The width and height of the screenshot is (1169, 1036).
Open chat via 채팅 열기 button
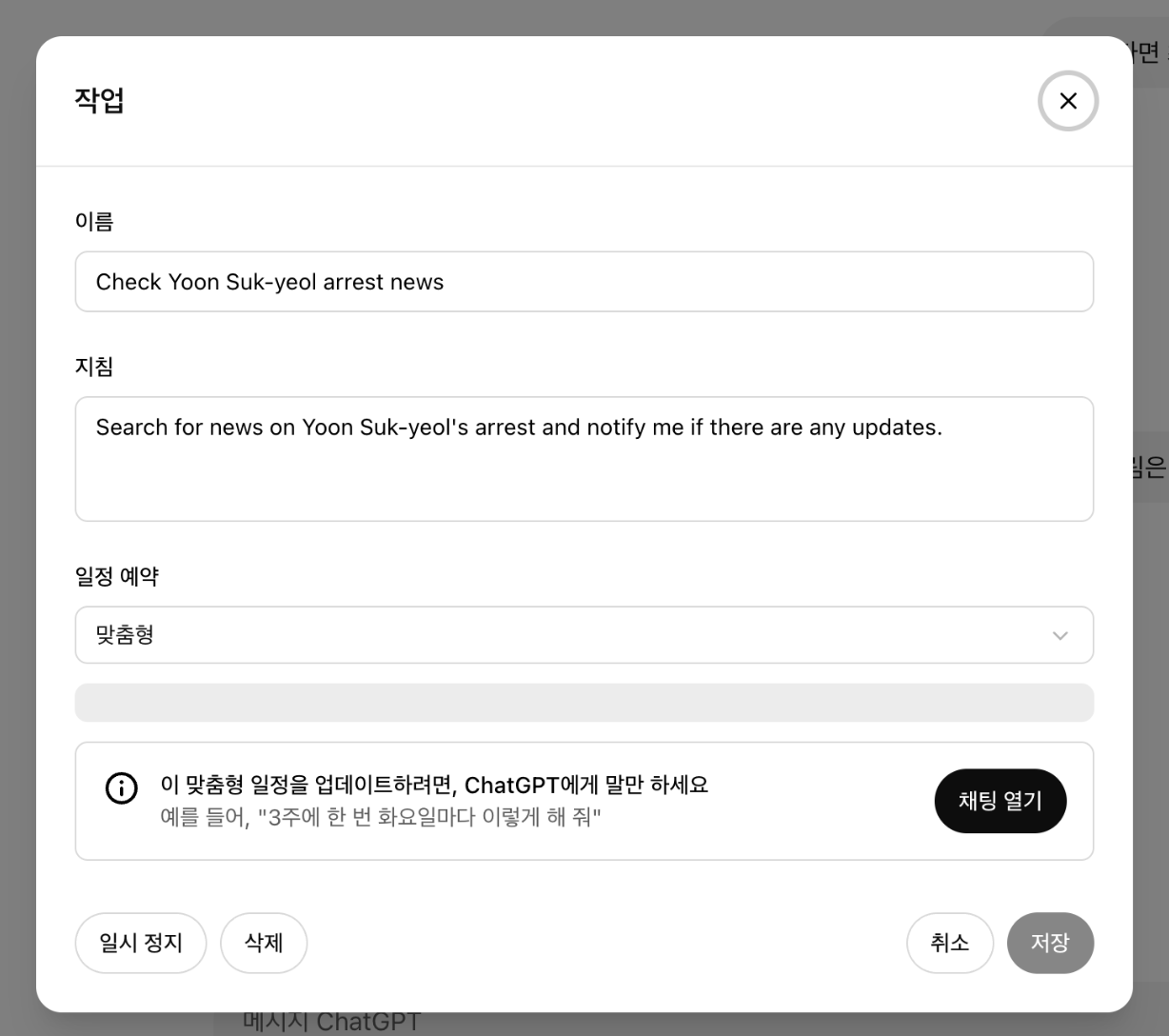(x=1001, y=801)
